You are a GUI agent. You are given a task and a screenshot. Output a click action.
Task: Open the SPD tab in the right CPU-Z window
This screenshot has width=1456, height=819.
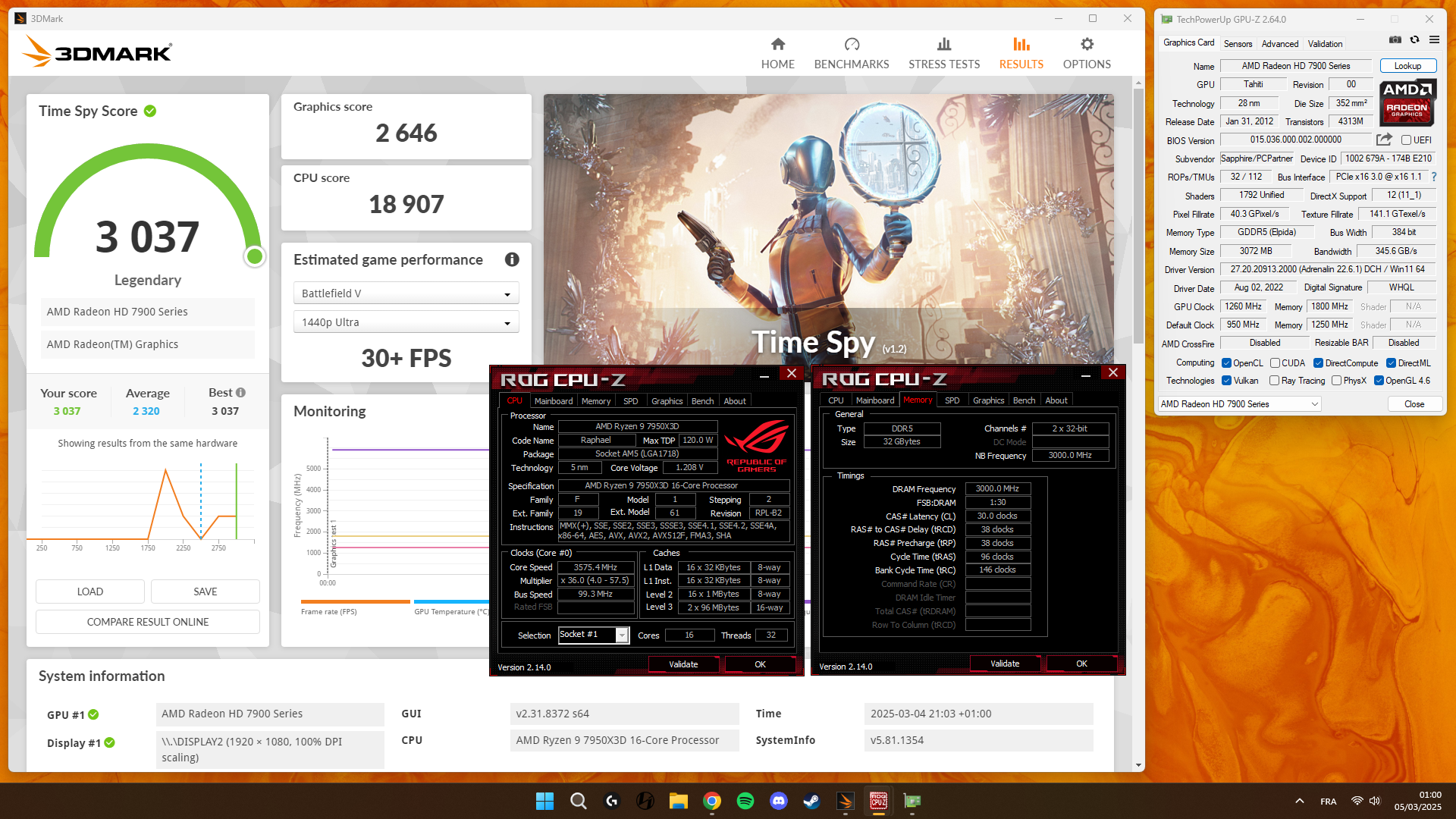click(952, 400)
